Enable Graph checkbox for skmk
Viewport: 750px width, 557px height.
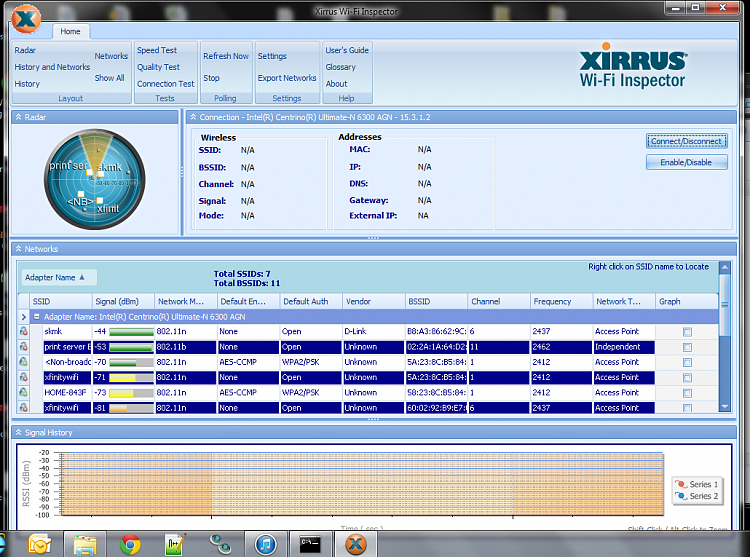(687, 332)
